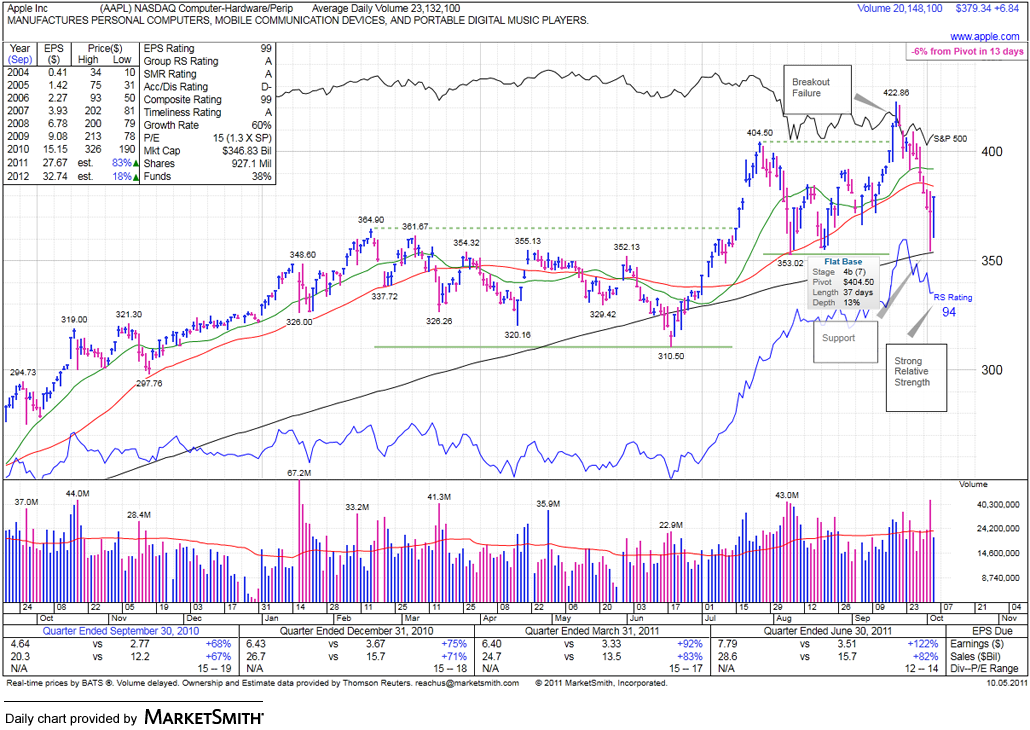The width and height of the screenshot is (1030, 730).
Task: Click the 'Group RS Rating' row label
Action: tap(181, 61)
